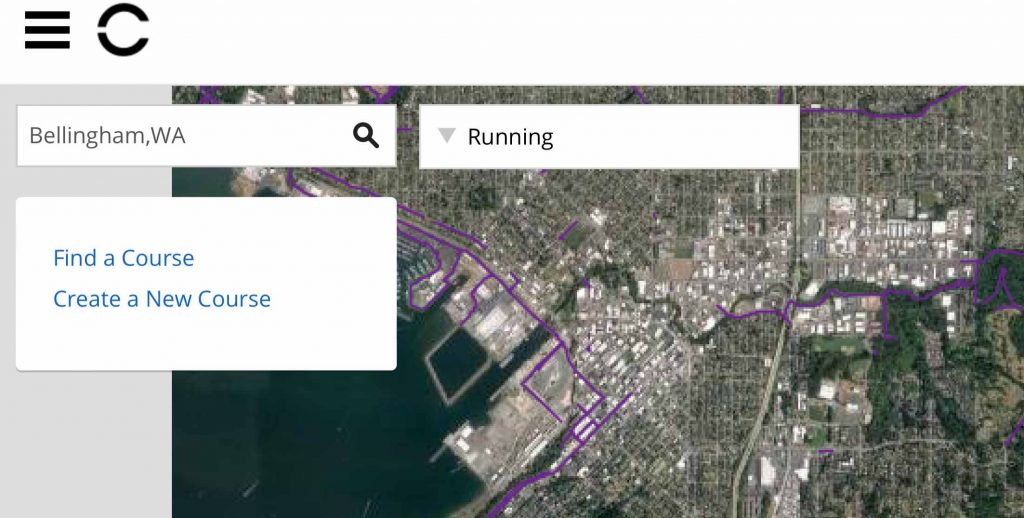Click the Garmin Connect circular logo
The height and width of the screenshot is (518, 1024).
coord(122,31)
